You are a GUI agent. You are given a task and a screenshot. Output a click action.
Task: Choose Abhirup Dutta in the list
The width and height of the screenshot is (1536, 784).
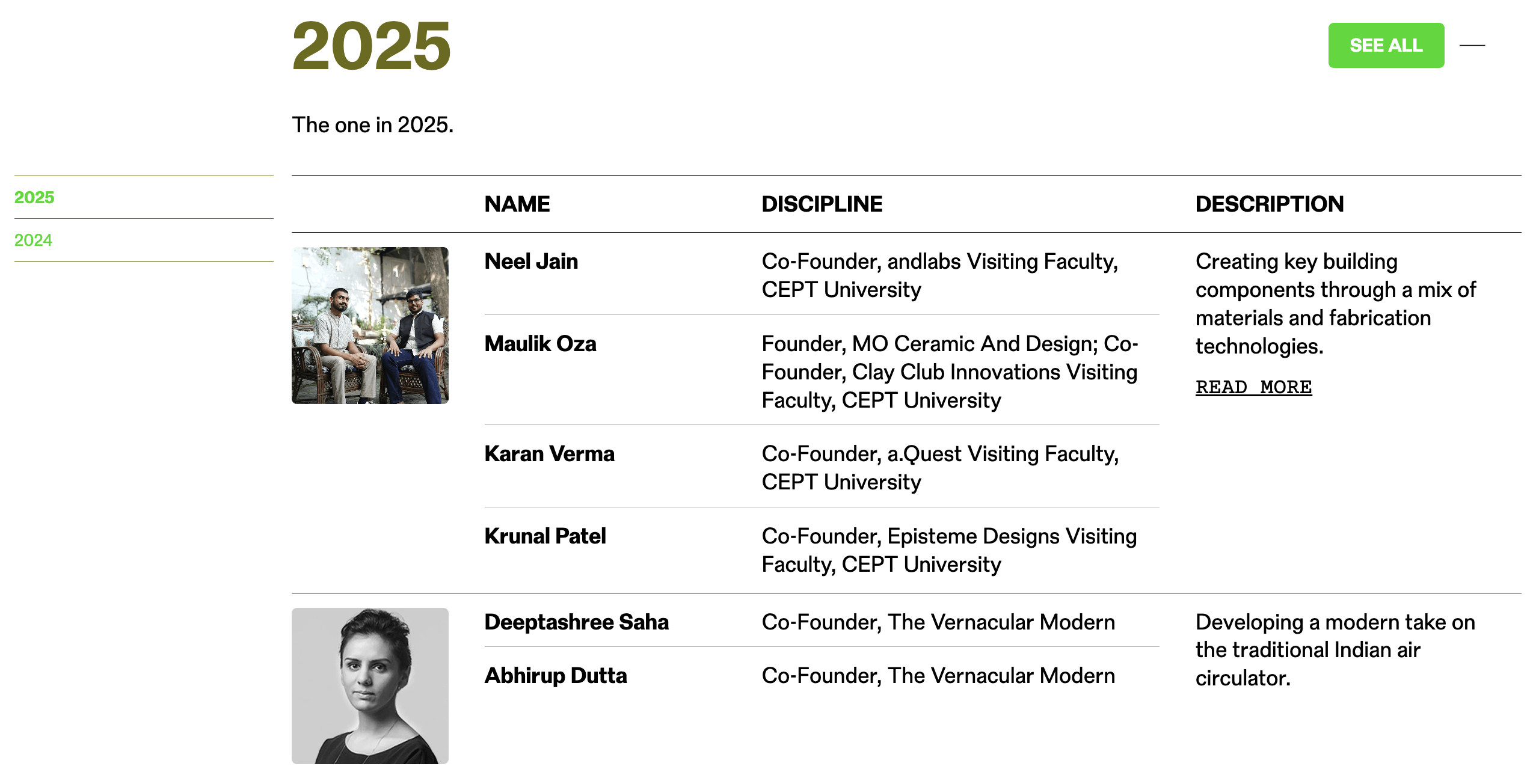click(556, 676)
